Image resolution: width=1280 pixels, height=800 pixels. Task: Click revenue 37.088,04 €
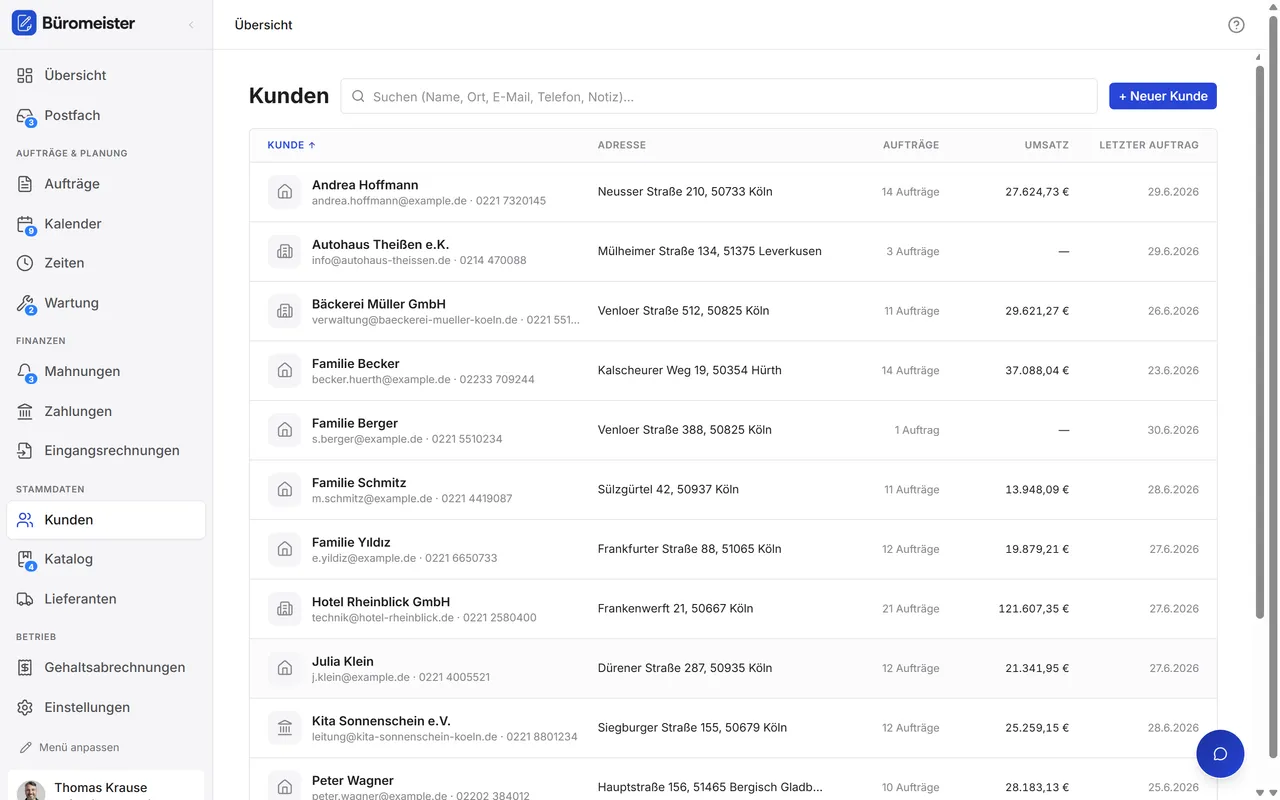coord(1037,370)
